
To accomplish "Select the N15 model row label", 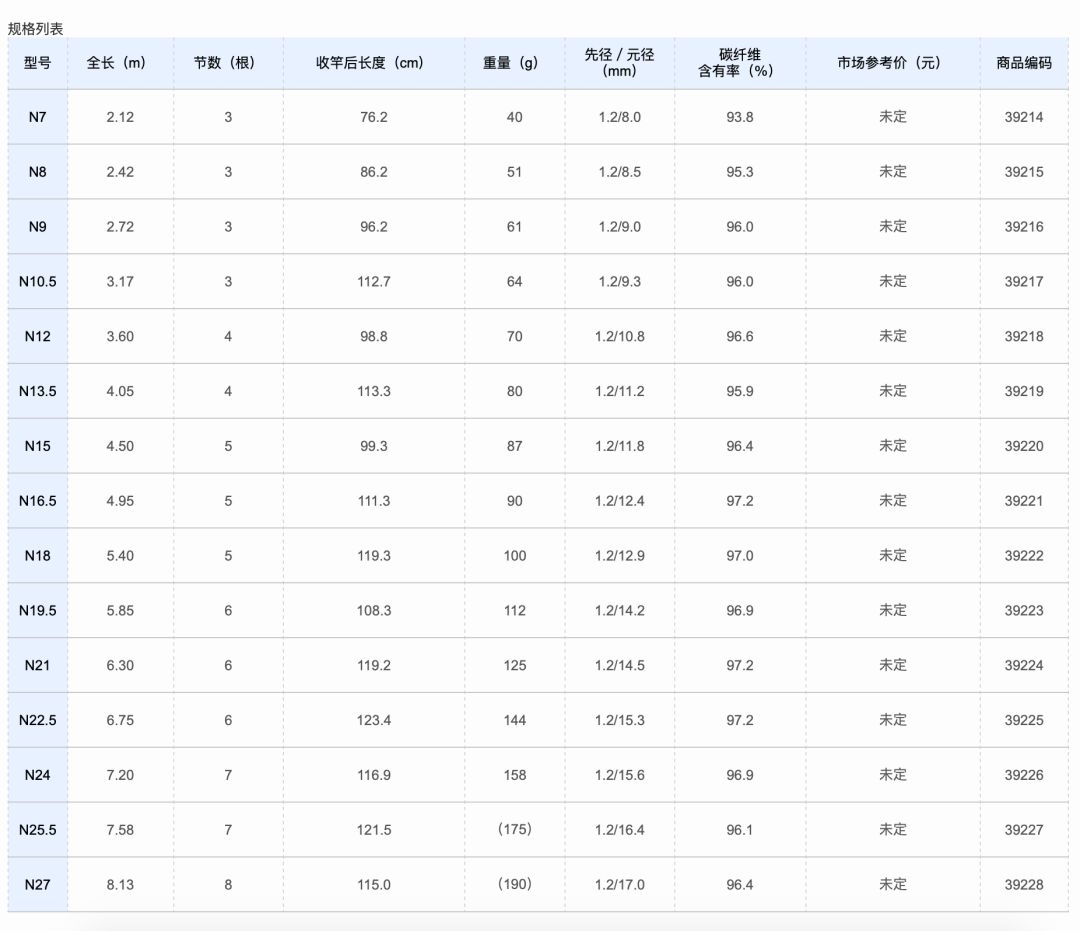I will click(x=37, y=445).
